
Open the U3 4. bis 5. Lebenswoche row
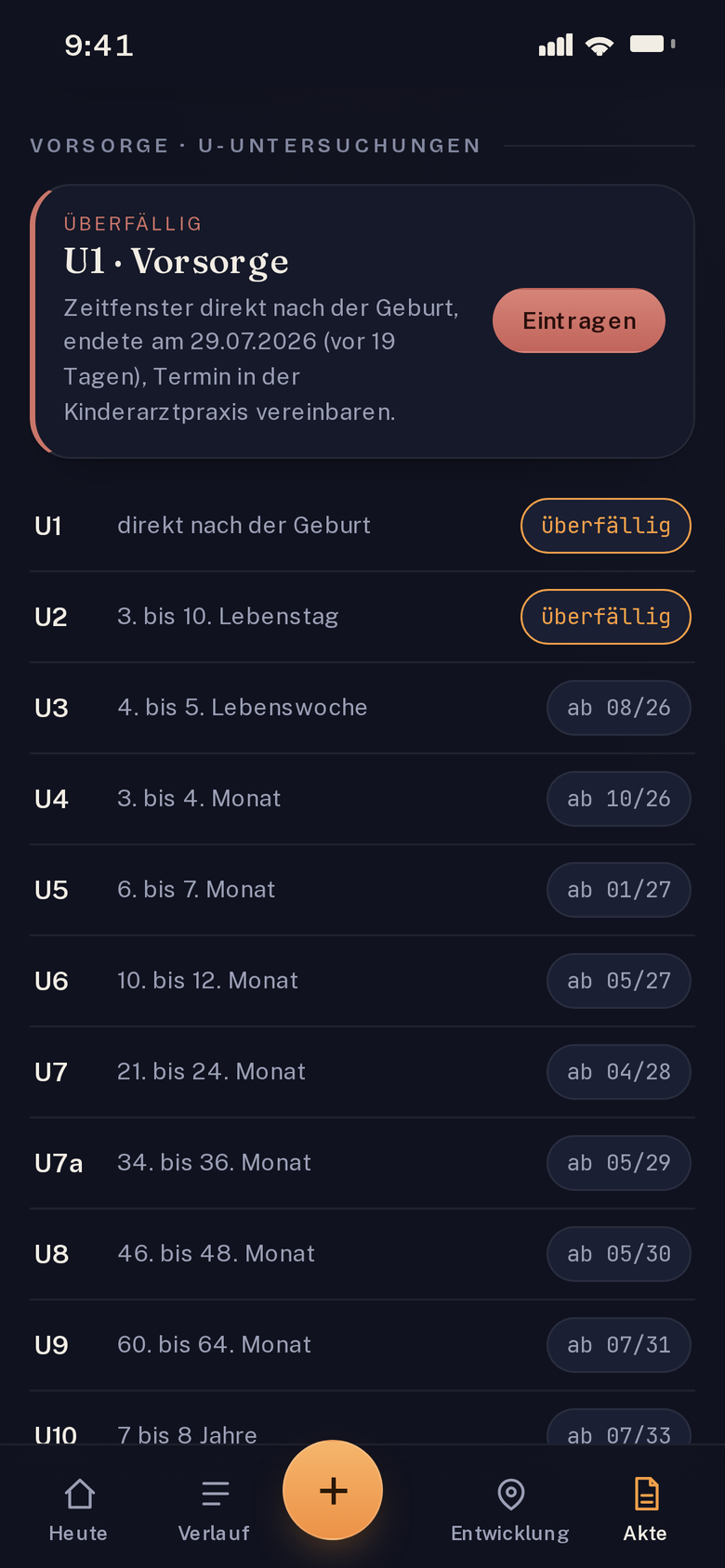[x=362, y=708]
